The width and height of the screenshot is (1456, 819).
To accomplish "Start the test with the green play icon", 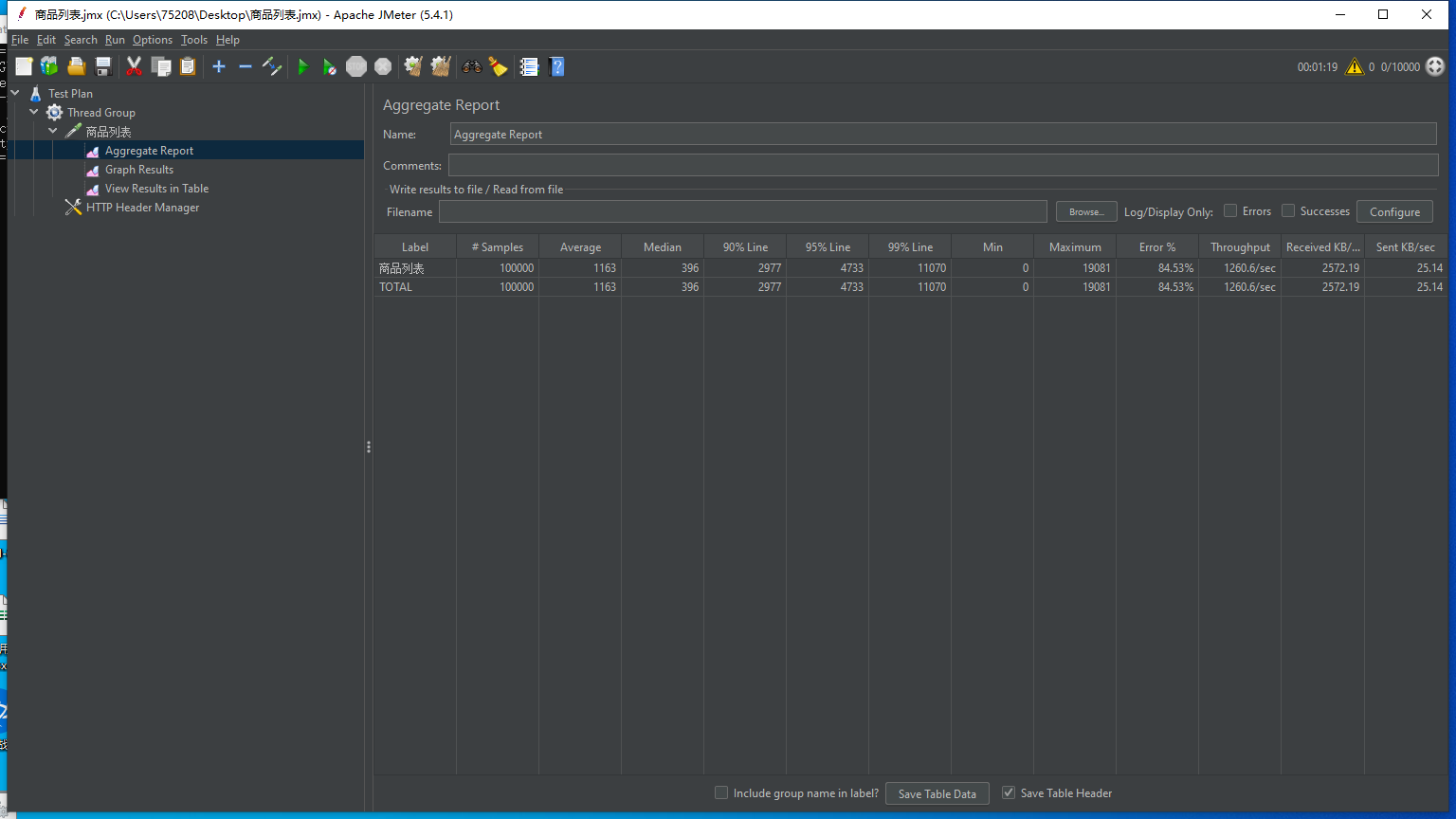I will (x=303, y=66).
